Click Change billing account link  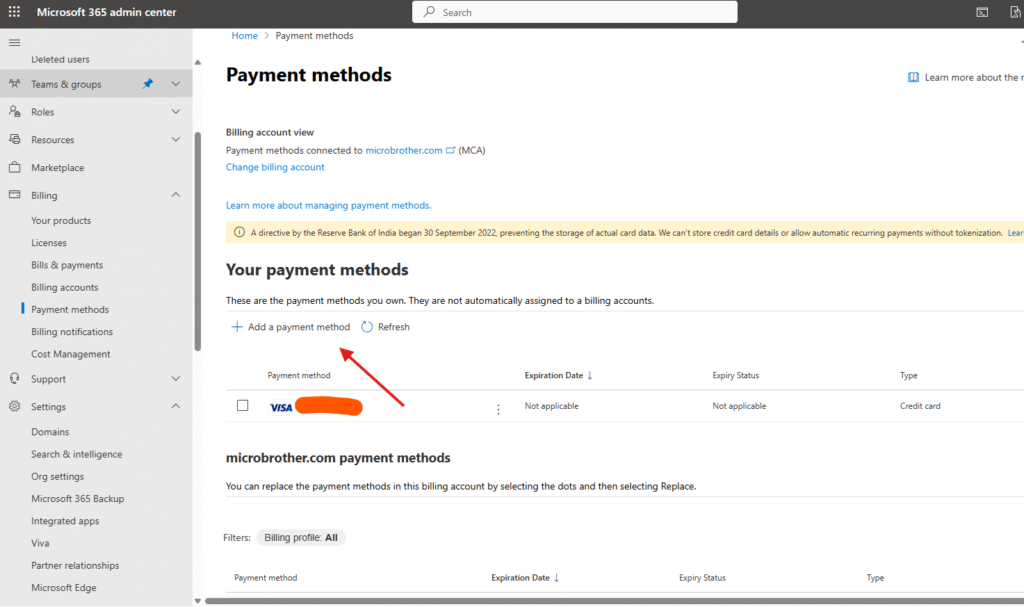[x=275, y=167]
